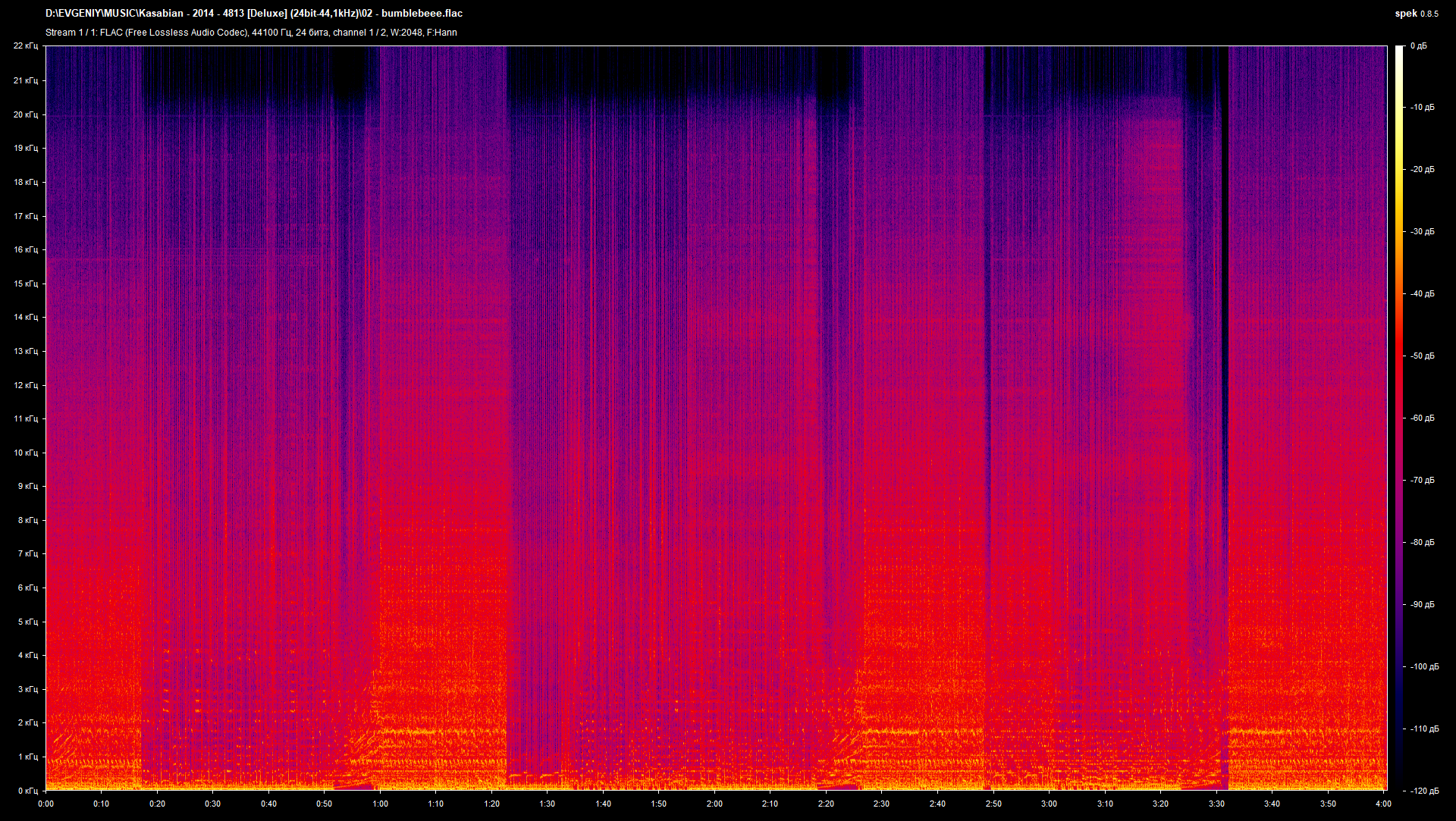The width and height of the screenshot is (1456, 821).
Task: Click the 20 kHz frequency axis label
Action: [x=25, y=114]
